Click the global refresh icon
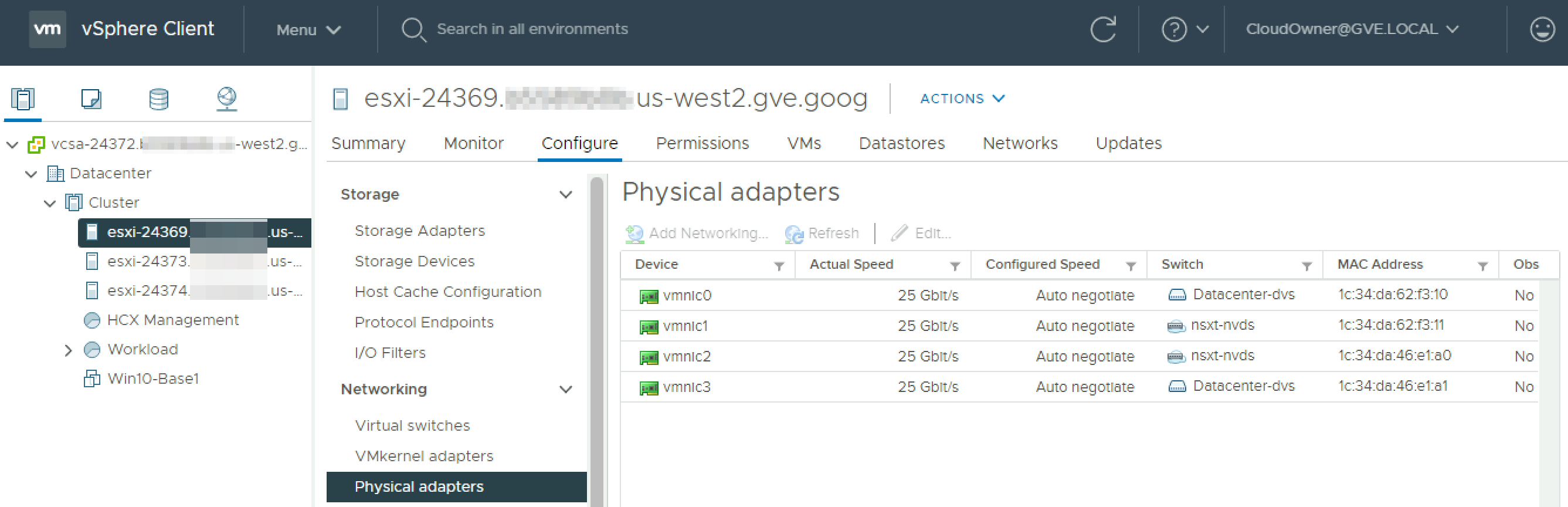1568x507 pixels. (1102, 29)
